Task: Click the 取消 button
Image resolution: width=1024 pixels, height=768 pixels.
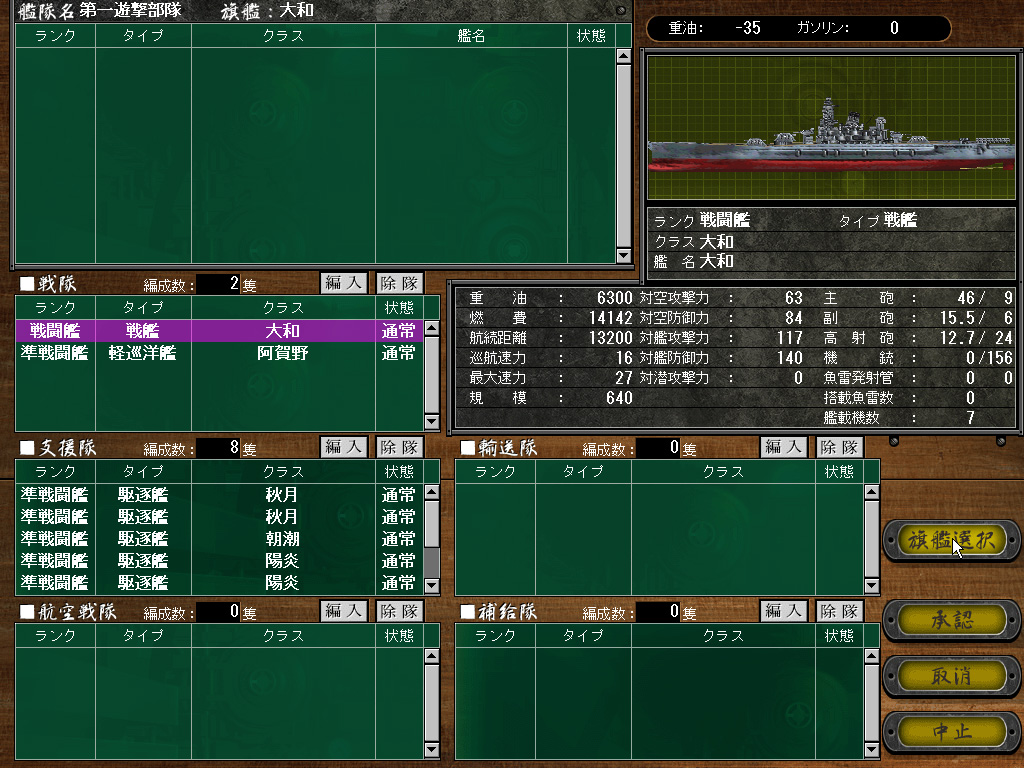Action: (x=951, y=676)
